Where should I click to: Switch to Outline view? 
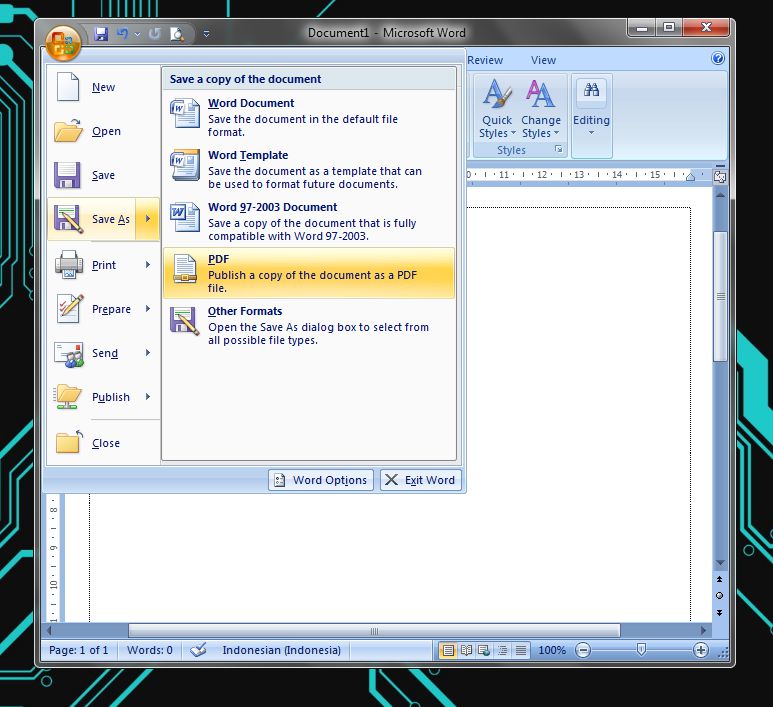click(x=502, y=650)
